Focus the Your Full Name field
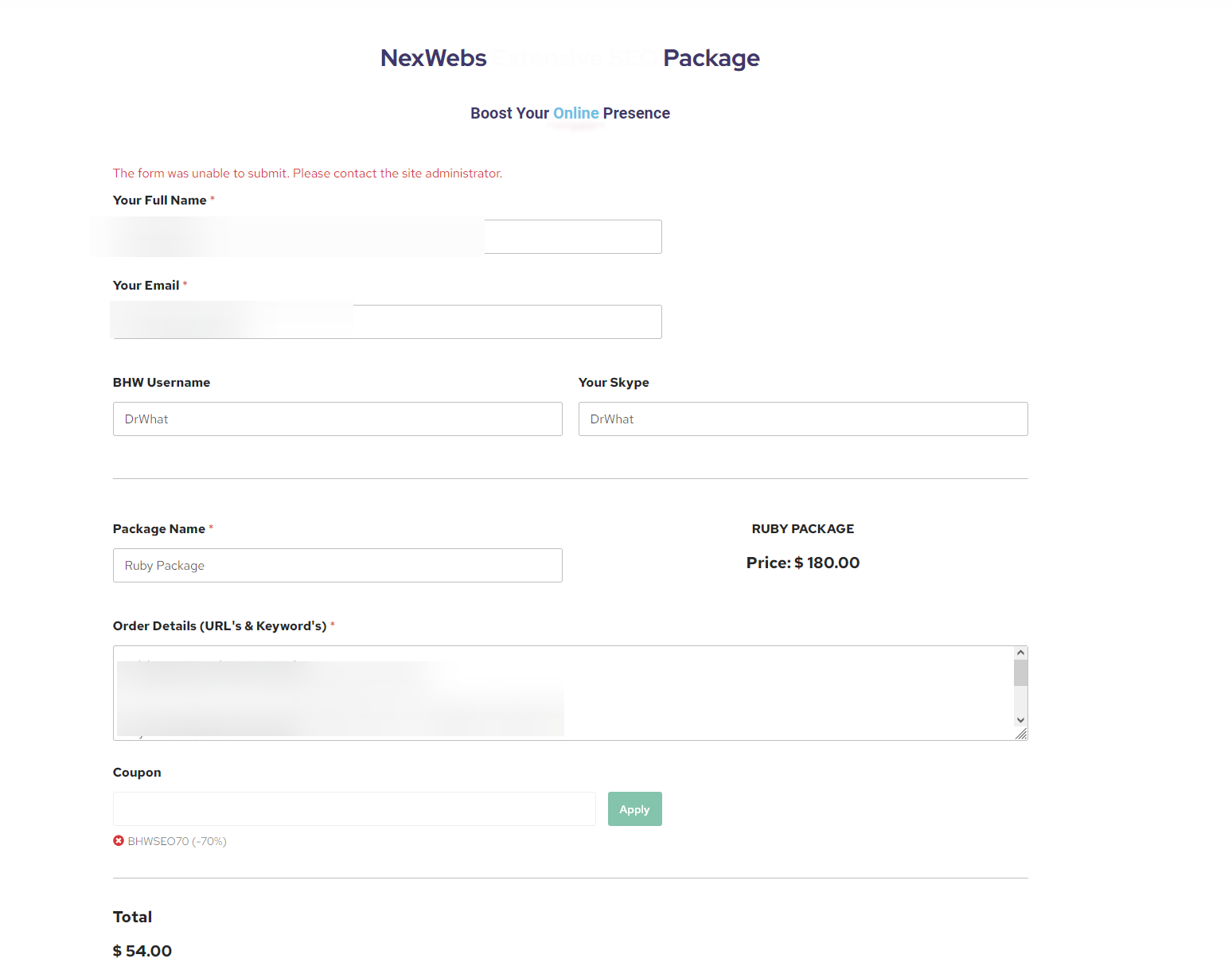This screenshot has height=974, width=1232. [388, 237]
